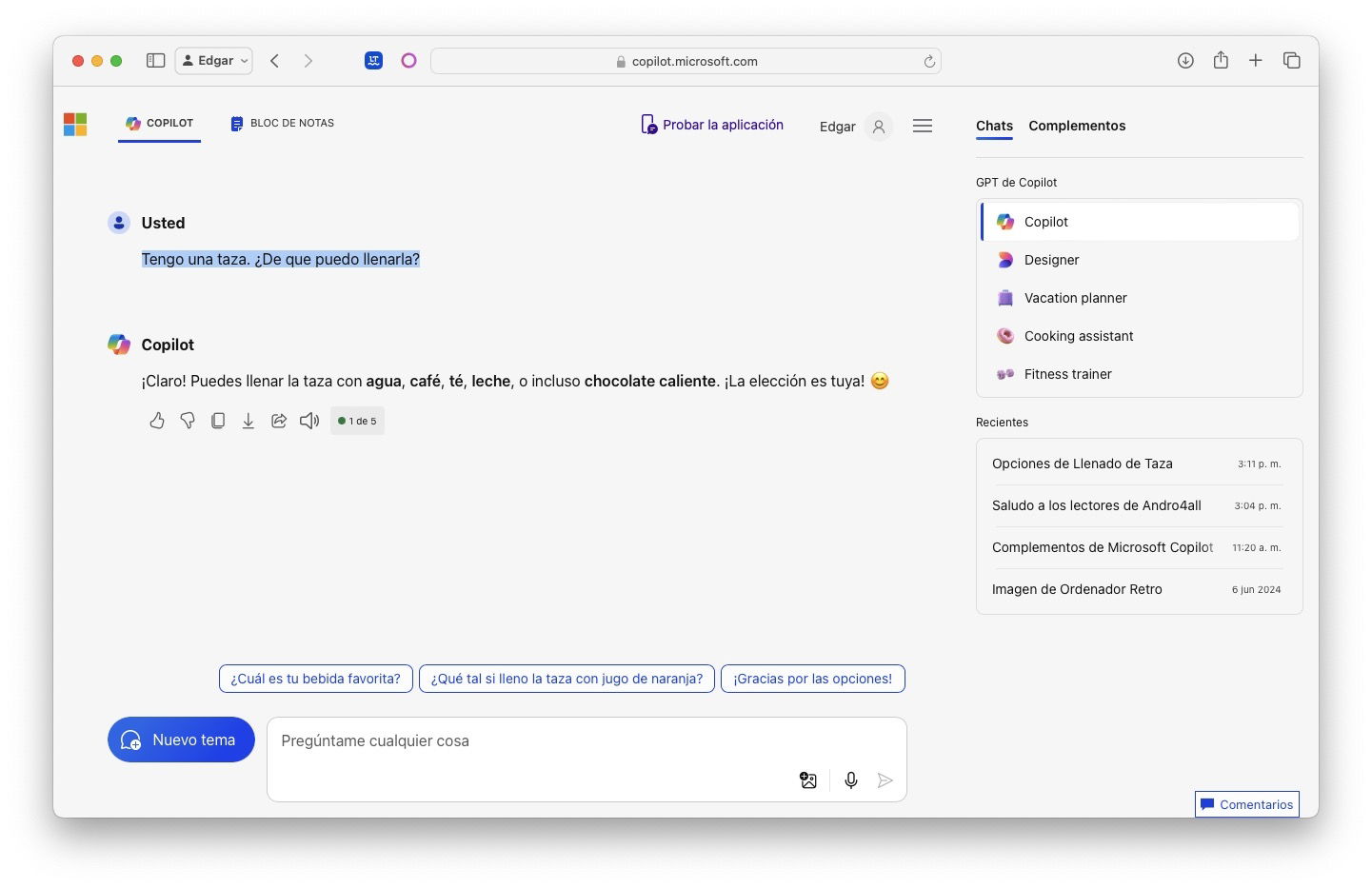Switch to the COPILOT tab

click(159, 124)
